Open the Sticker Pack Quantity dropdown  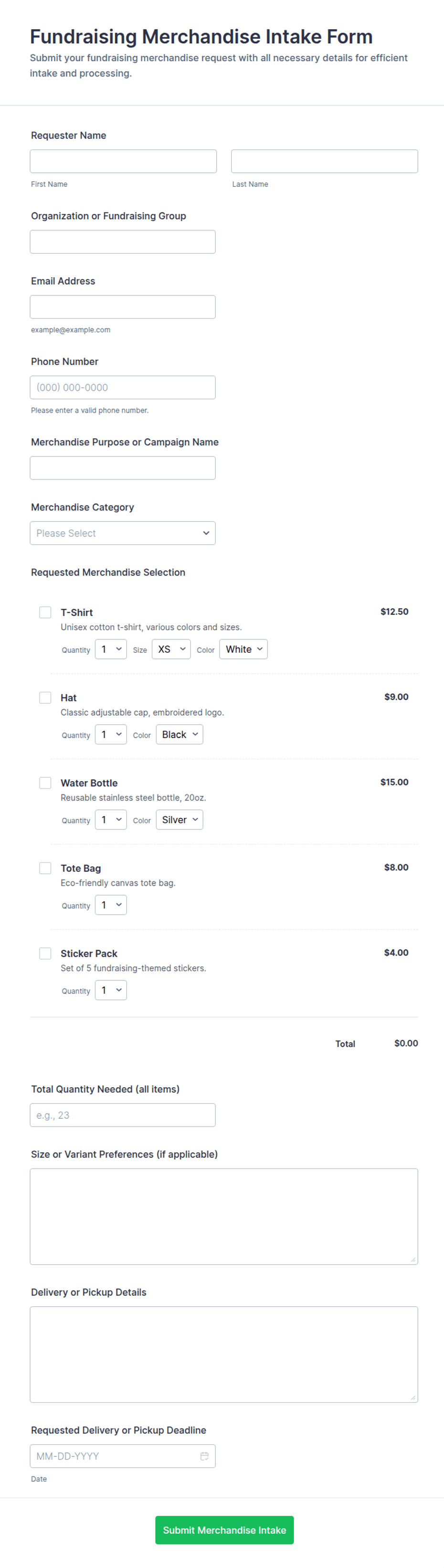(x=111, y=990)
